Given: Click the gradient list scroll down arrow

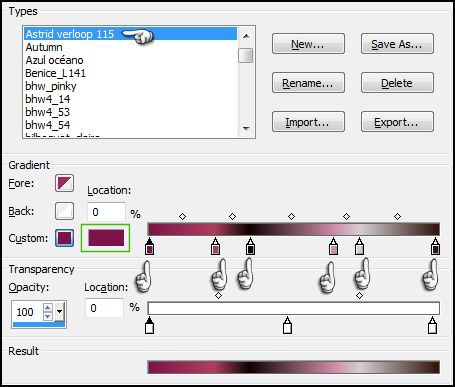Looking at the screenshot, I should tap(246, 129).
